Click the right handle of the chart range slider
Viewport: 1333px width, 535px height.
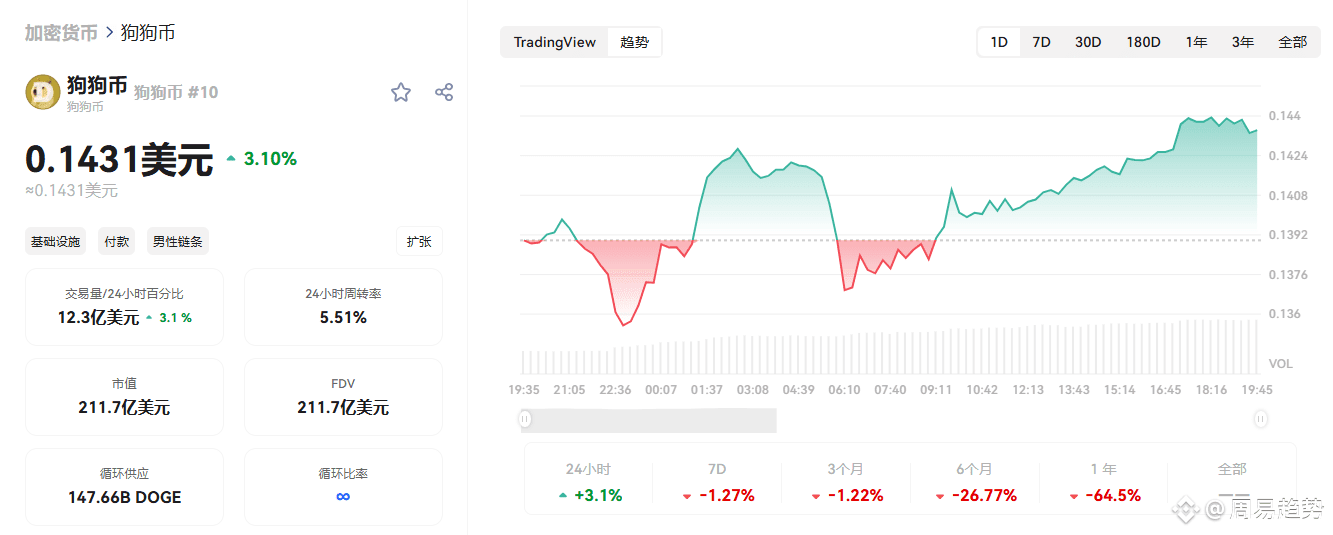(x=1261, y=420)
